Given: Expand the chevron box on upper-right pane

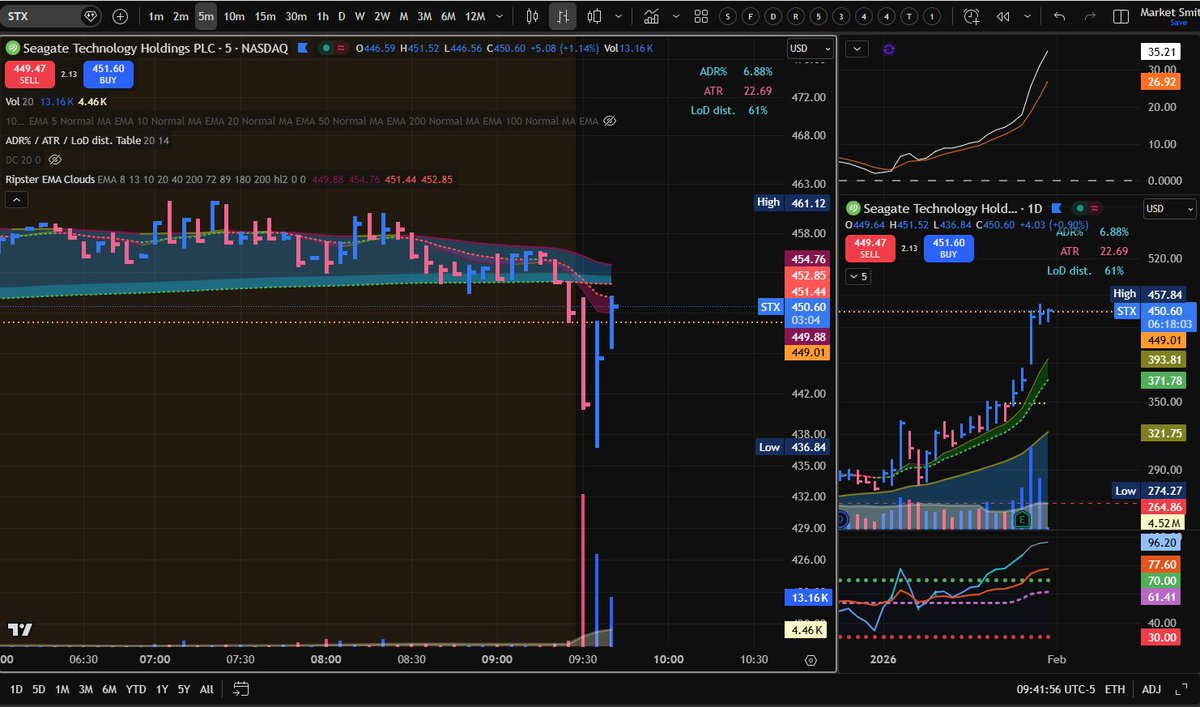Looking at the screenshot, I should tap(857, 48).
